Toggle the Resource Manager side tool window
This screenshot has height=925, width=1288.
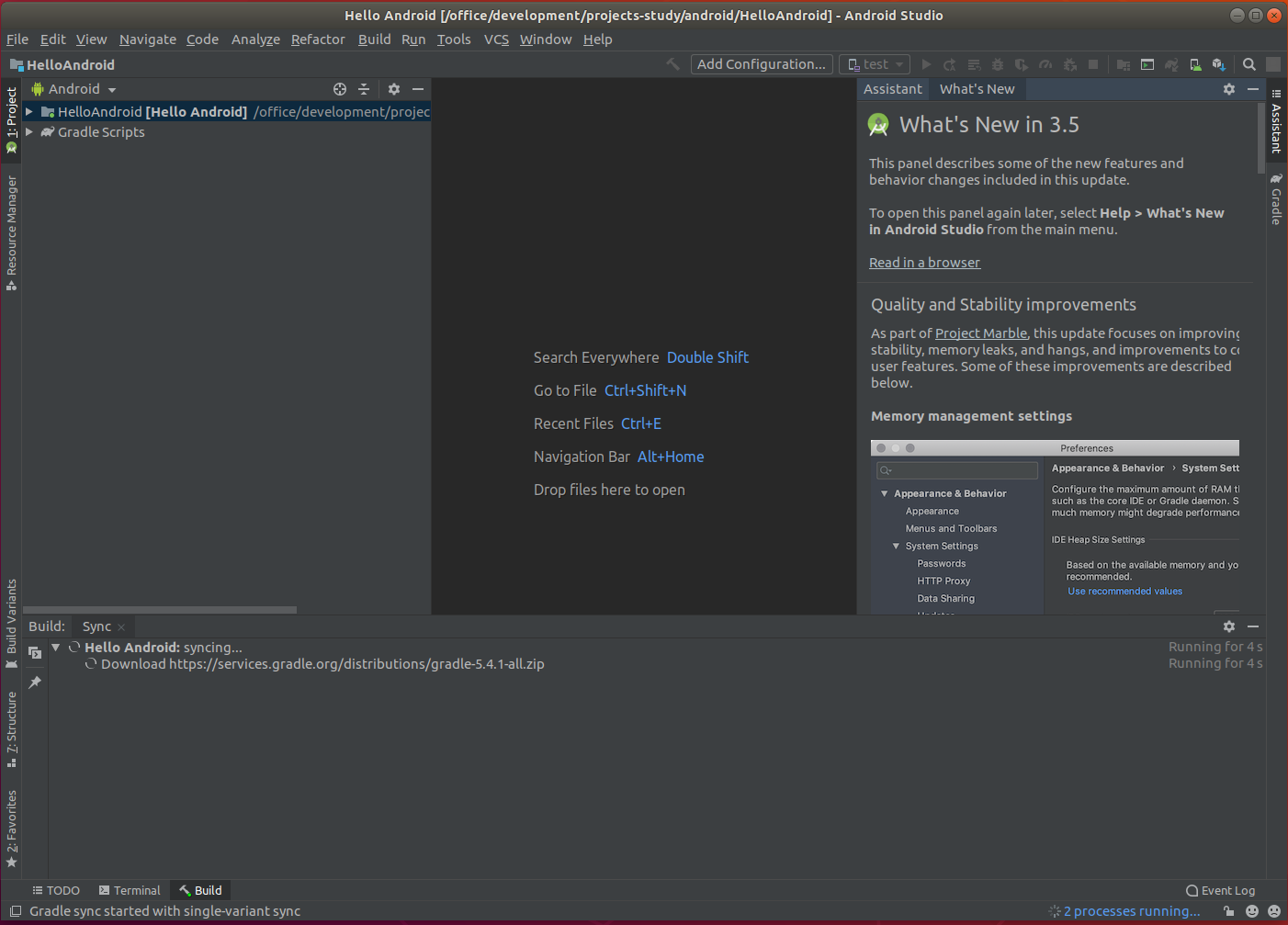(x=11, y=234)
